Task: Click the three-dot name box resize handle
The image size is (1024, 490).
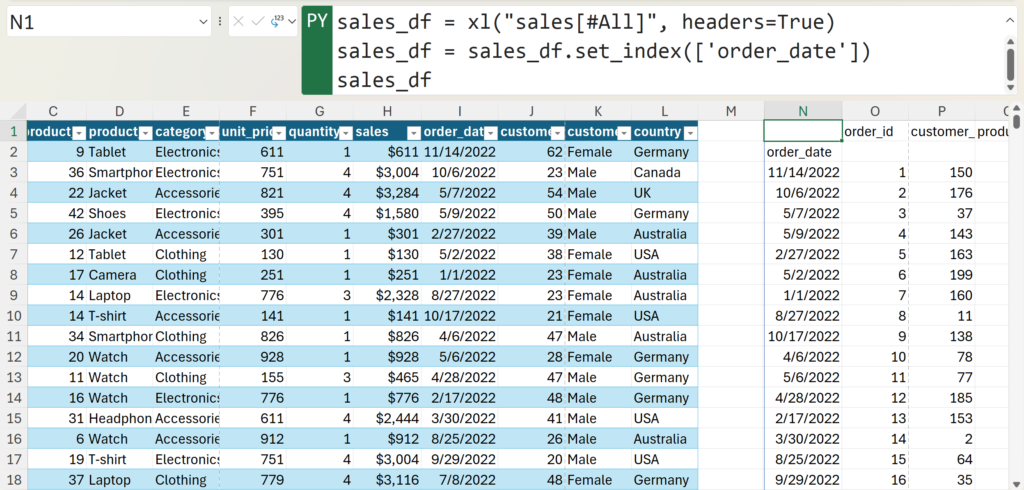Action: [x=219, y=21]
